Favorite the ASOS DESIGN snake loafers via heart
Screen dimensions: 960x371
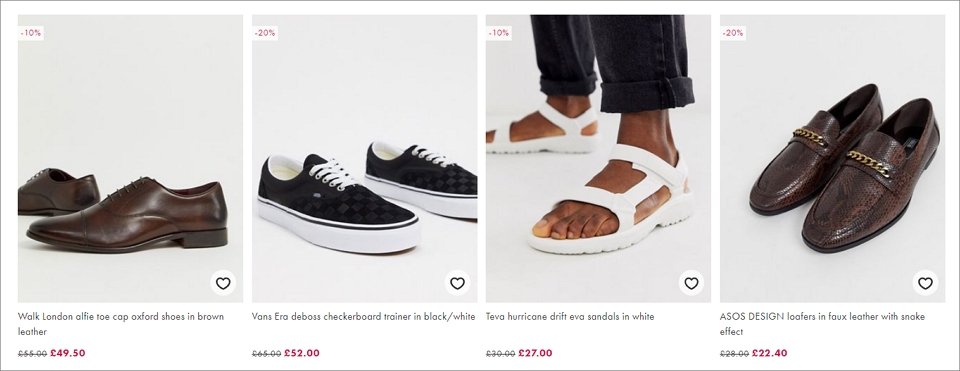pos(925,283)
